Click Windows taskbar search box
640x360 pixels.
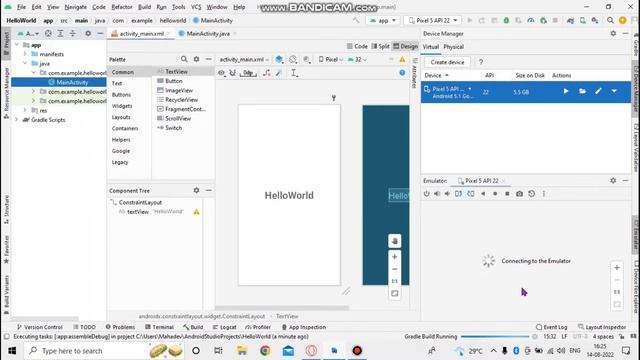coord(105,351)
